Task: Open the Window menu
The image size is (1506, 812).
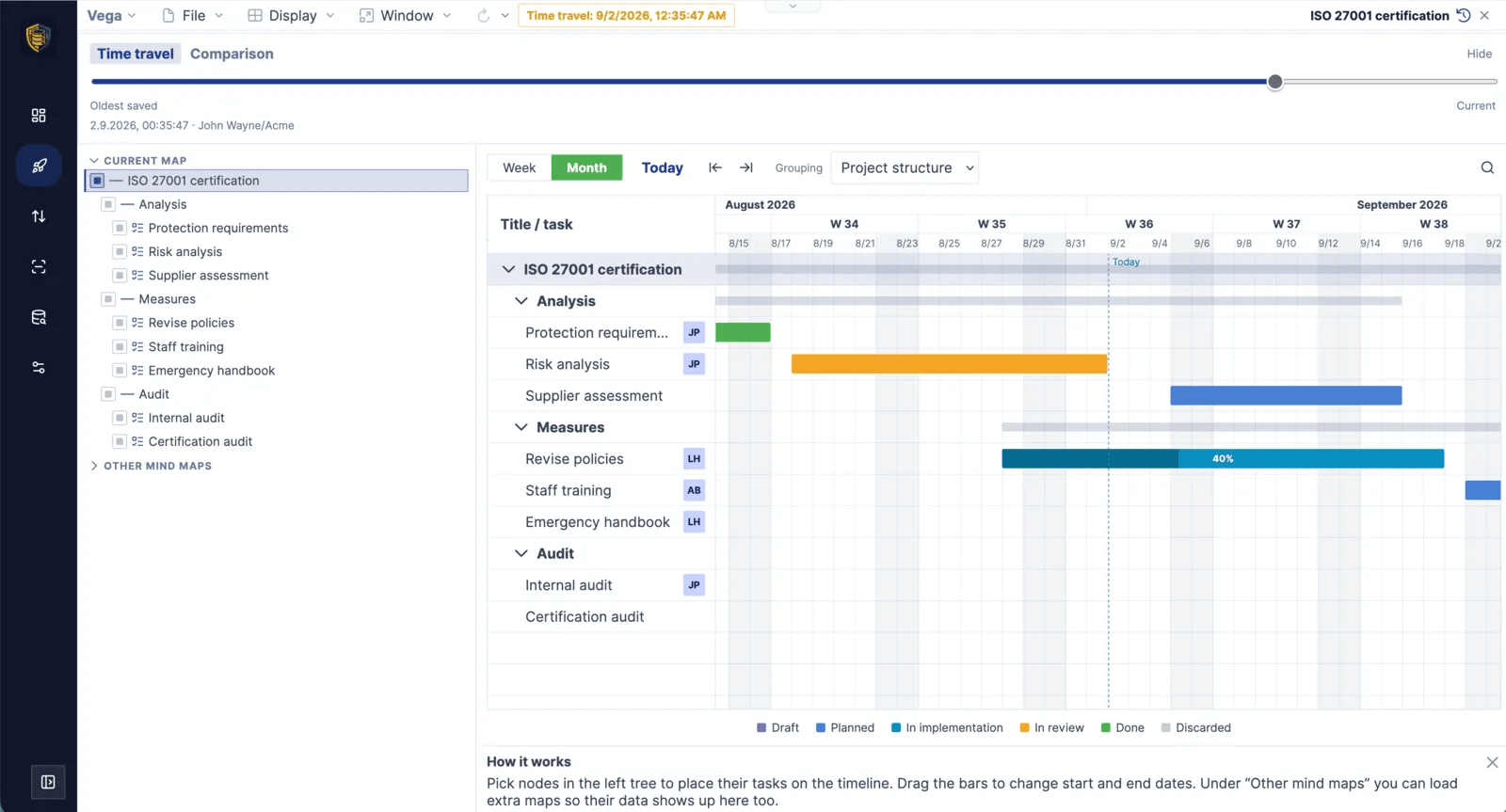Action: coord(406,15)
